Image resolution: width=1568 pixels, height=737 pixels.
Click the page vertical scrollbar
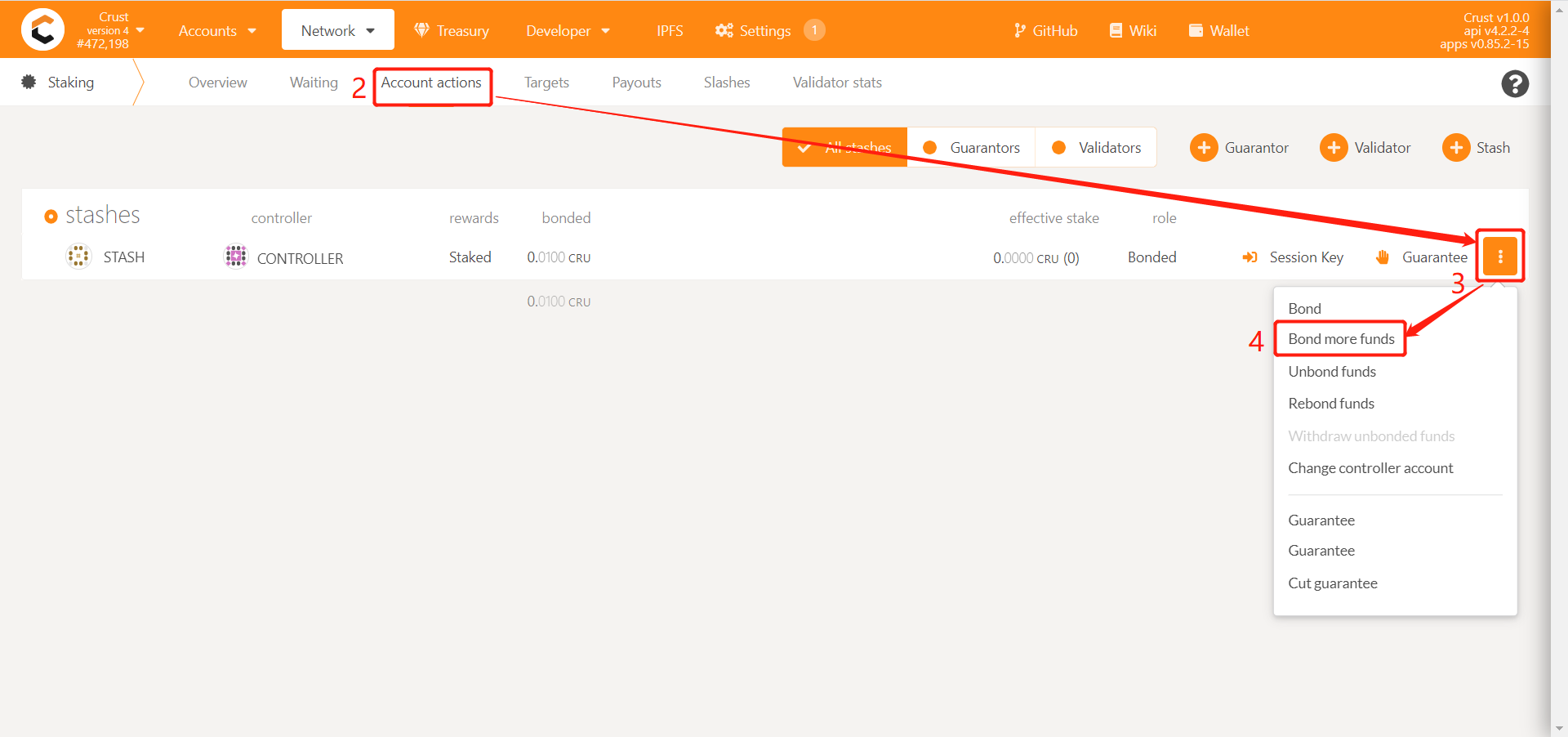coord(1559,368)
